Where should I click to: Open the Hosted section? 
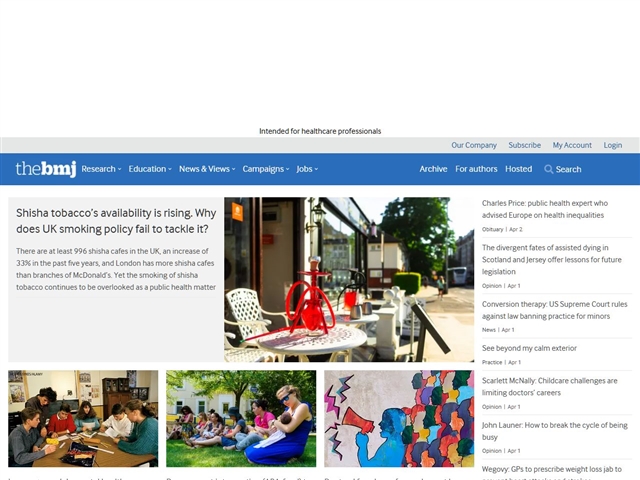pos(518,169)
